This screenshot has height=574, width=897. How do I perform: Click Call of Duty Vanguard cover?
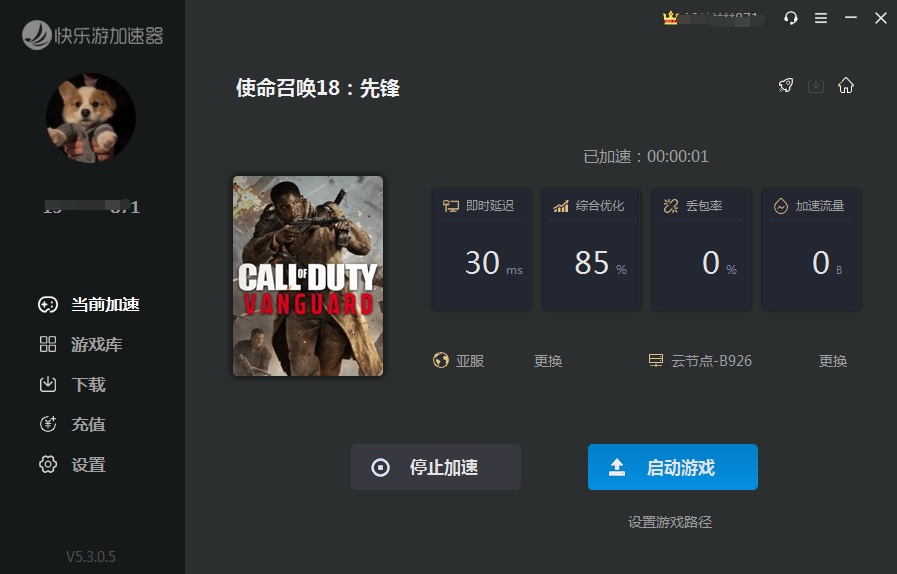coord(308,276)
